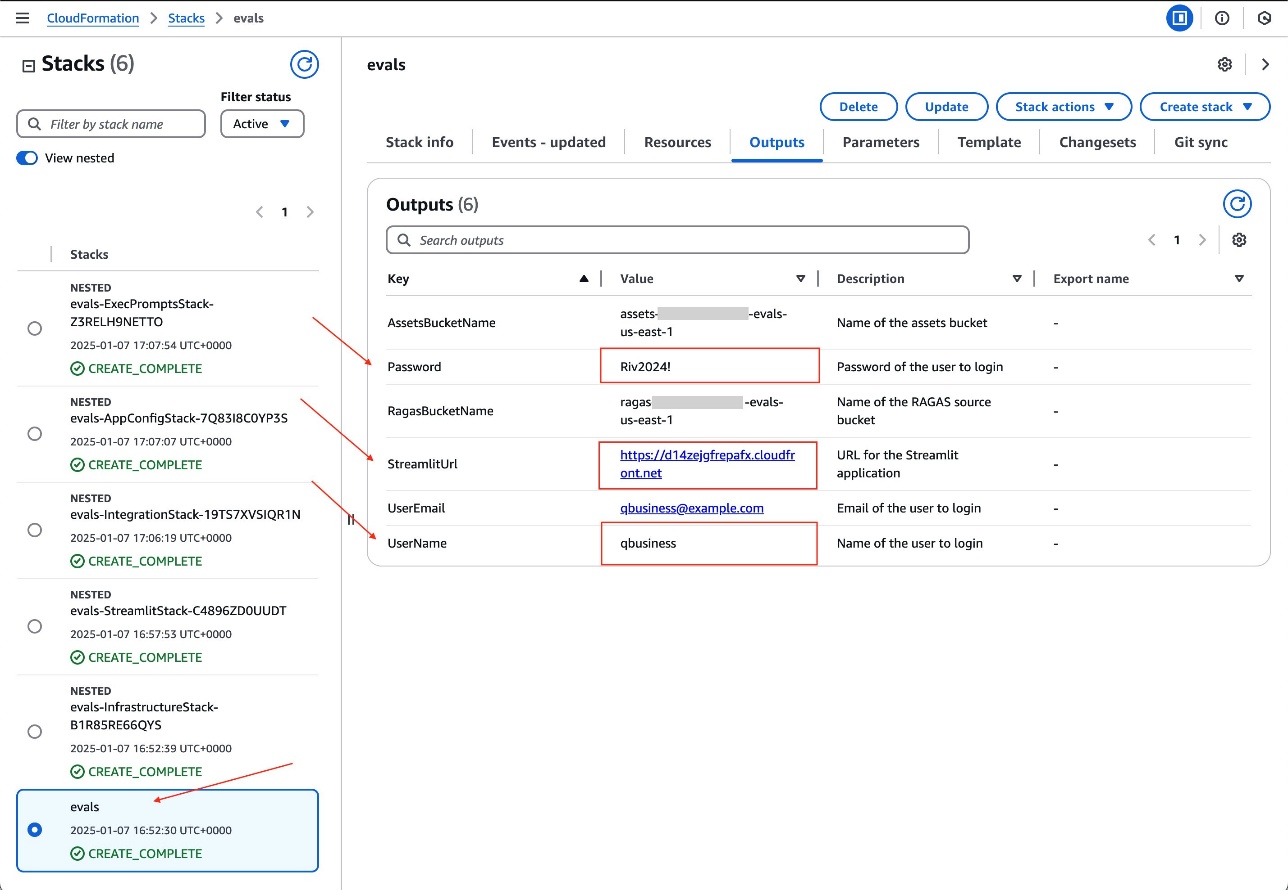Select the Outputs tab
Viewport: 1288px width, 890px height.
[777, 142]
